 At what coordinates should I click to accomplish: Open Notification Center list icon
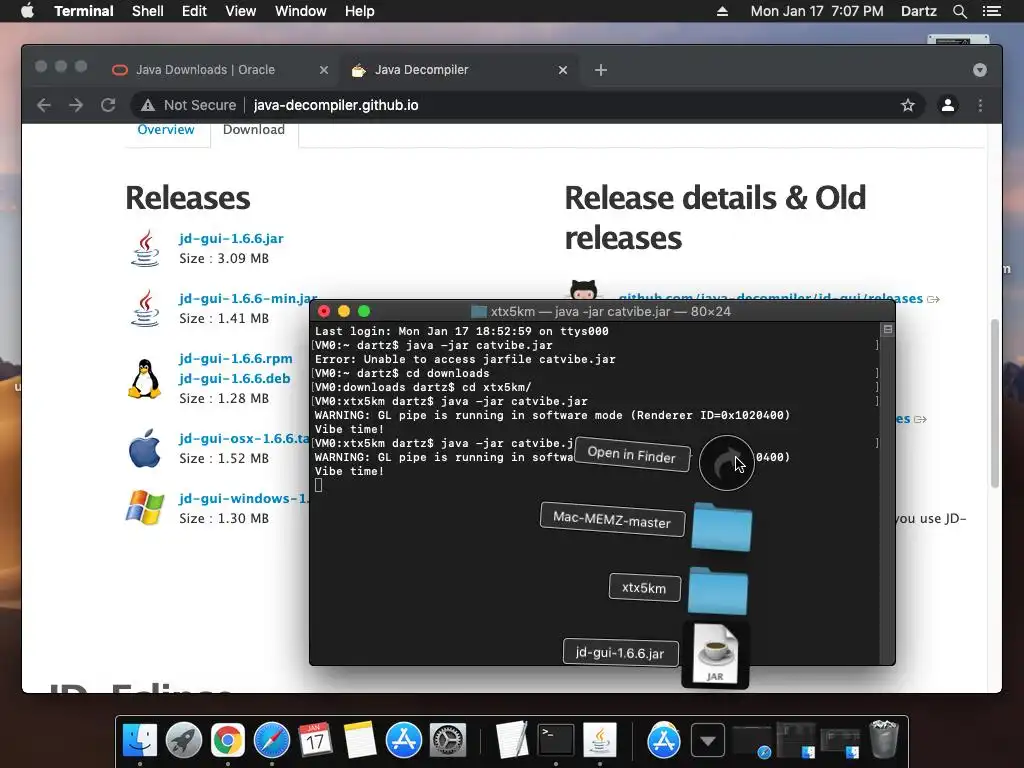point(991,11)
